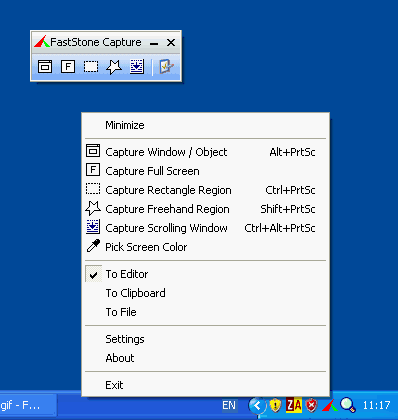Open Settings from the context menu
This screenshot has width=398, height=420.
click(x=205, y=339)
